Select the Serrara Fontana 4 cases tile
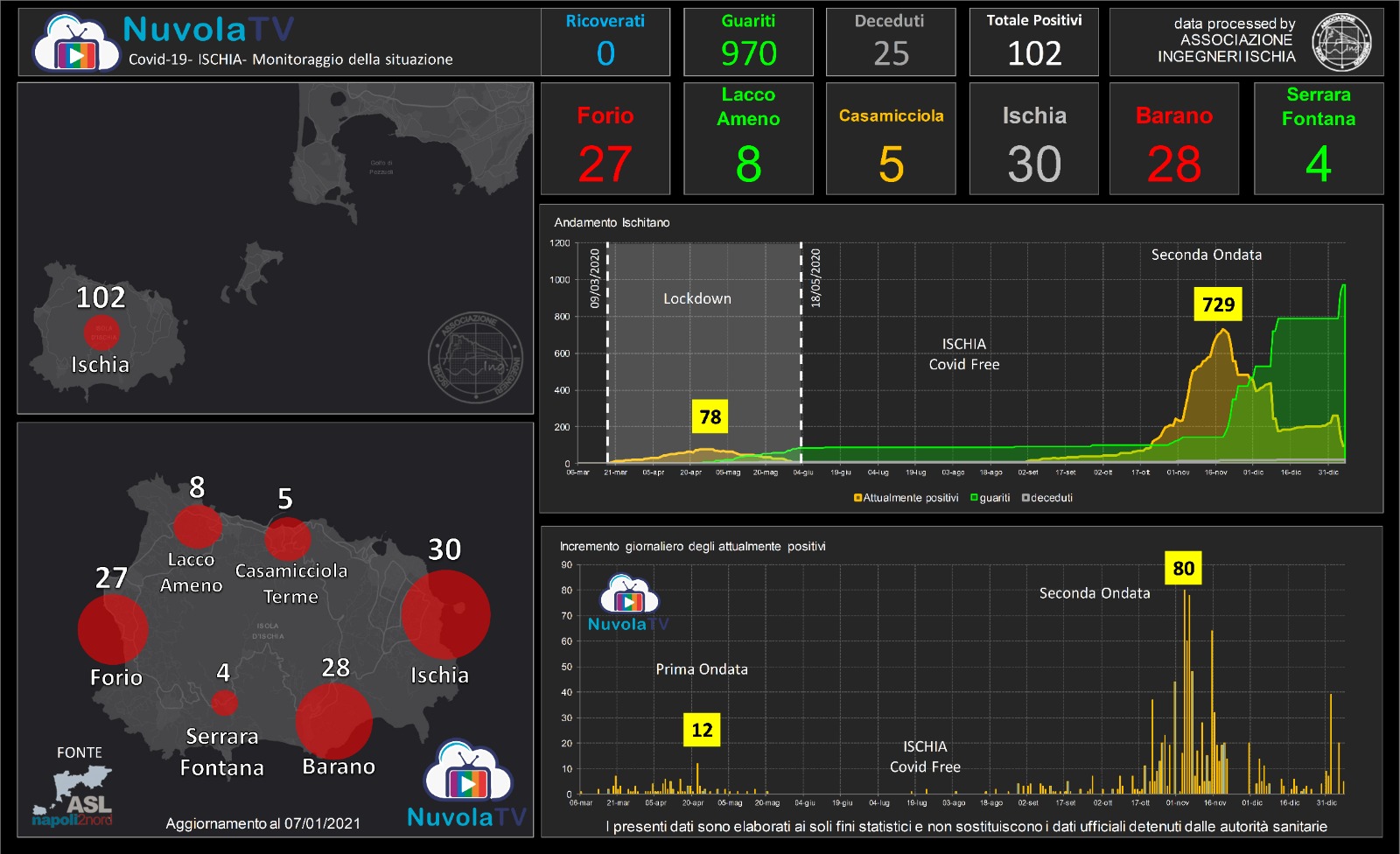Image resolution: width=1400 pixels, height=854 pixels. click(1319, 138)
